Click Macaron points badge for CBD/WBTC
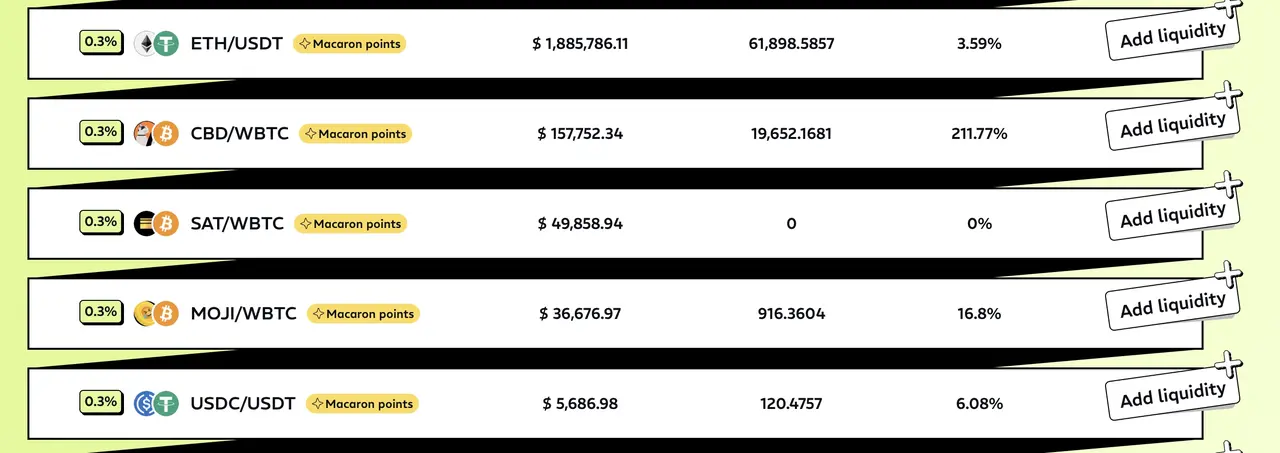This screenshot has width=1280, height=453. [355, 134]
